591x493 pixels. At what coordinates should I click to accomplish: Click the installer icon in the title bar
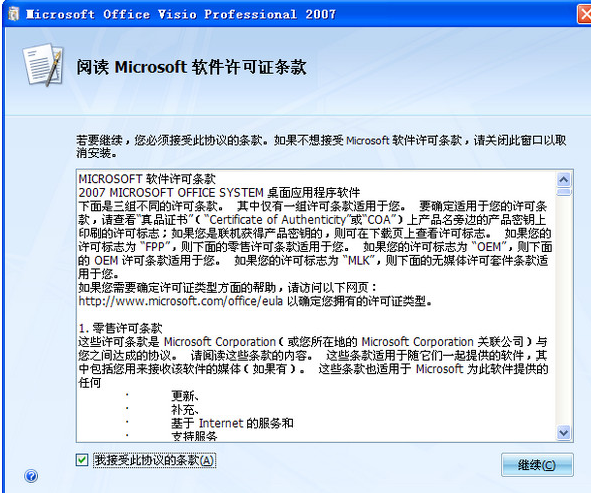pyautogui.click(x=14, y=14)
